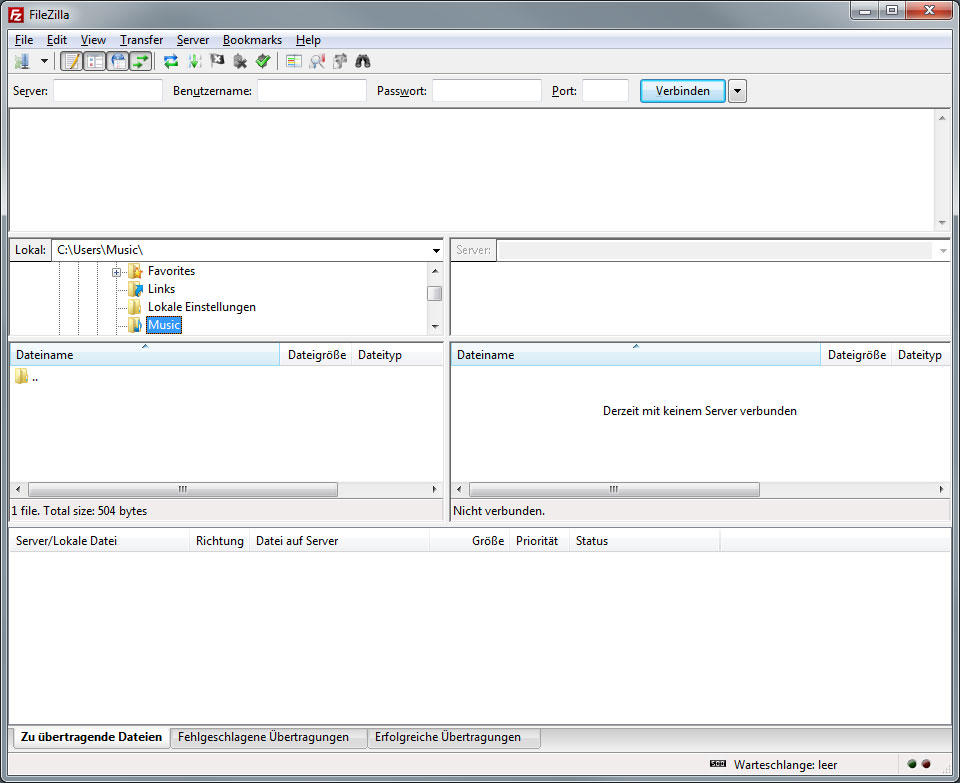
Task: Focus the Benutzername input field
Action: click(312, 91)
